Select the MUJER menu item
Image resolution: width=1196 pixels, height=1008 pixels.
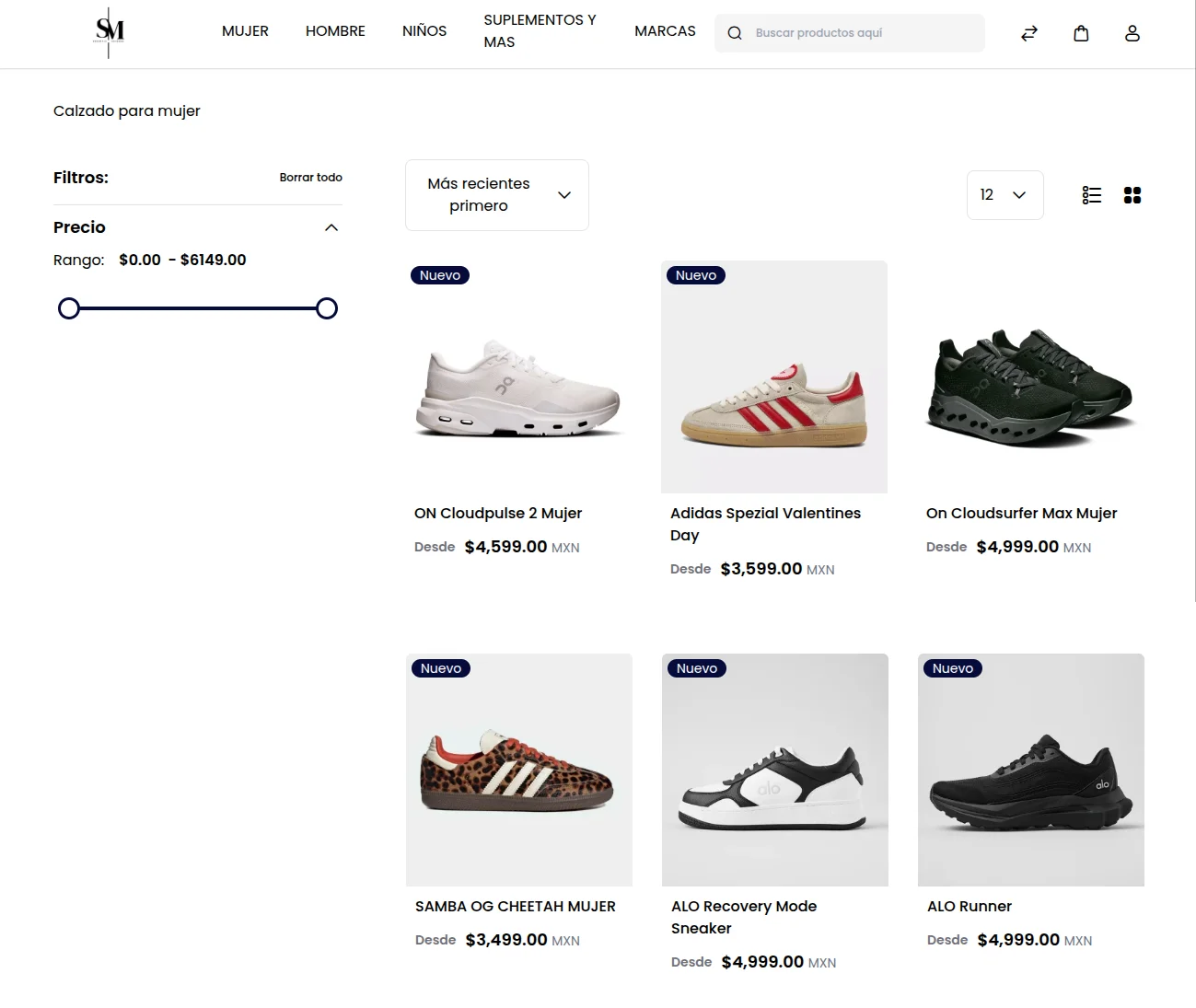click(x=245, y=30)
